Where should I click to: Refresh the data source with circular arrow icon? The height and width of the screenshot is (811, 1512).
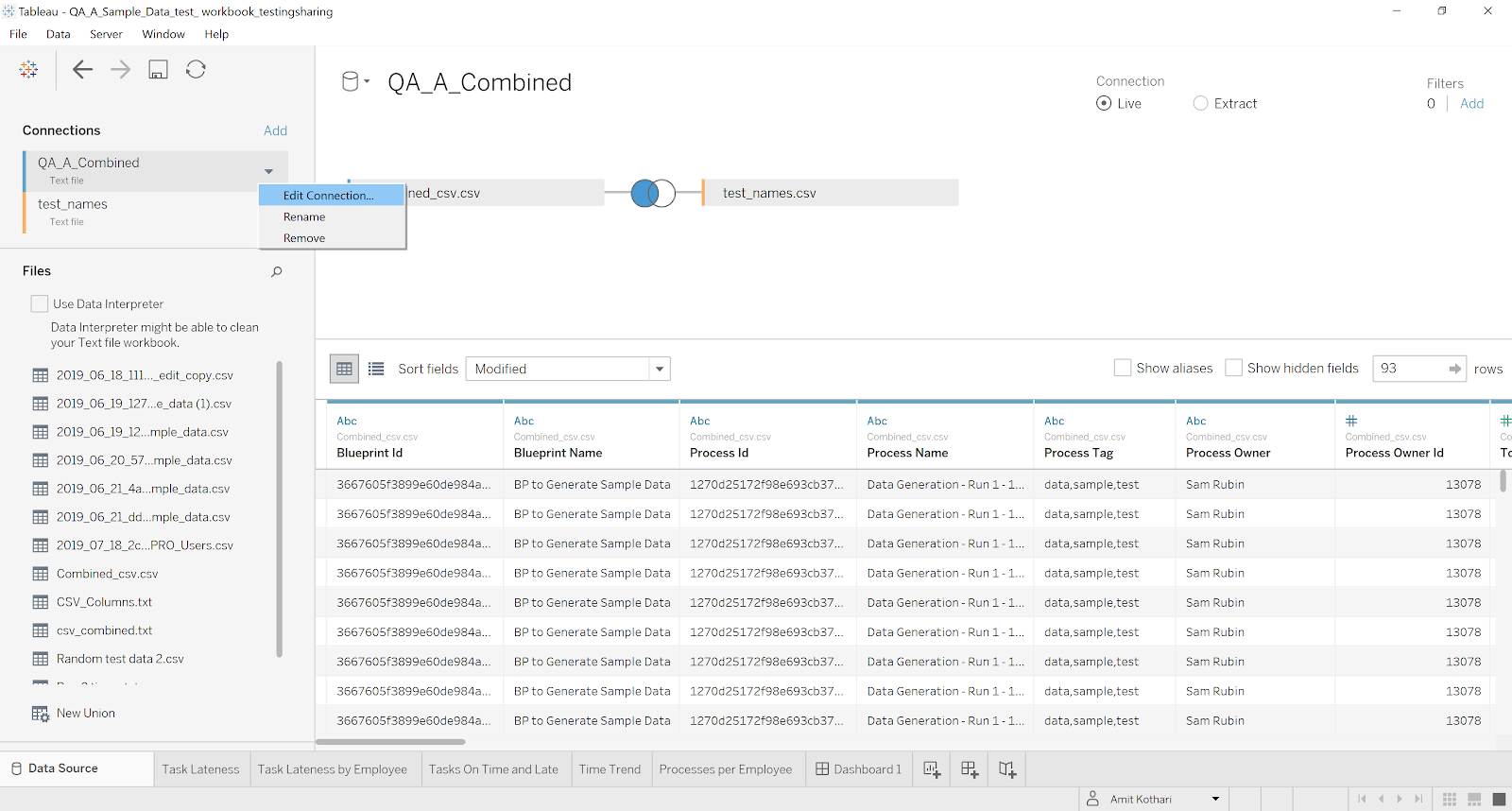pyautogui.click(x=196, y=69)
